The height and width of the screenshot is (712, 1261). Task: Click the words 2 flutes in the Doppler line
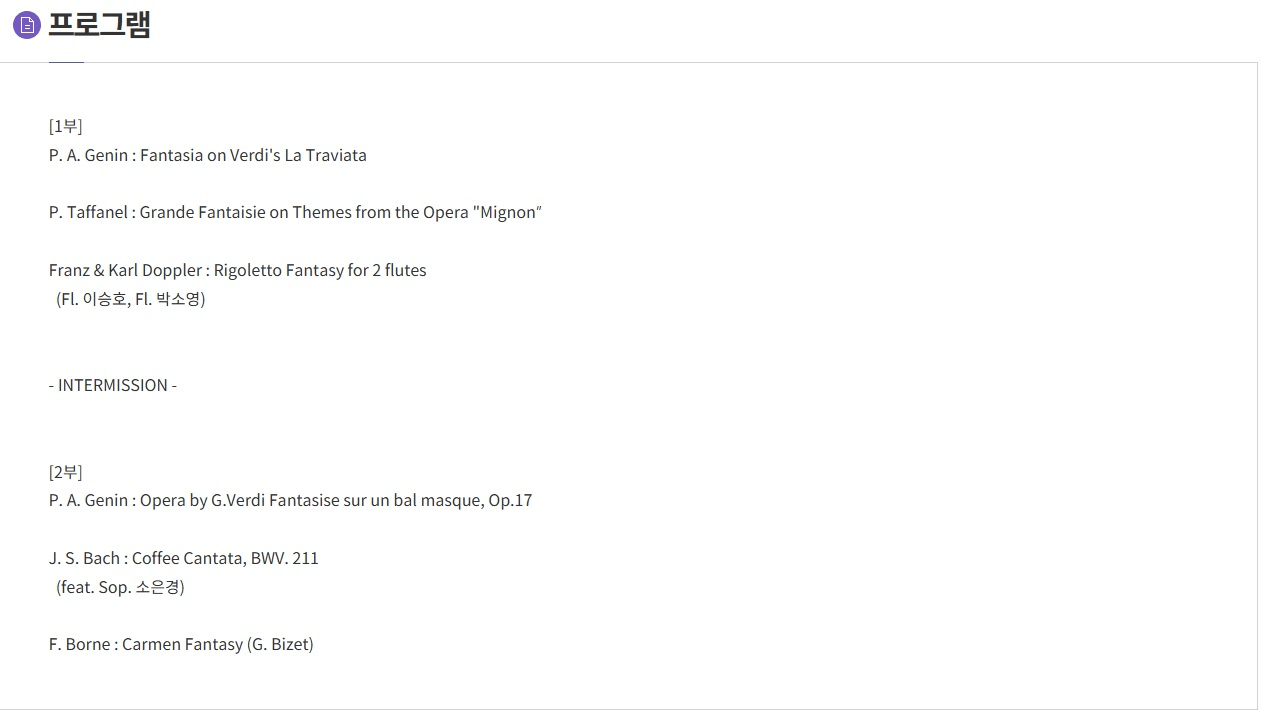coord(400,270)
